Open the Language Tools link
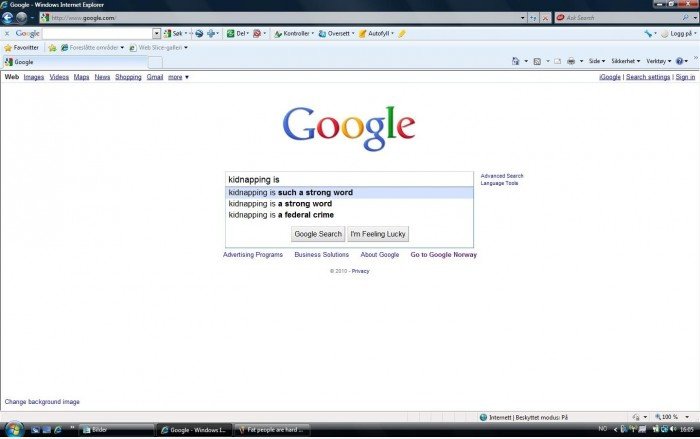 click(x=499, y=183)
